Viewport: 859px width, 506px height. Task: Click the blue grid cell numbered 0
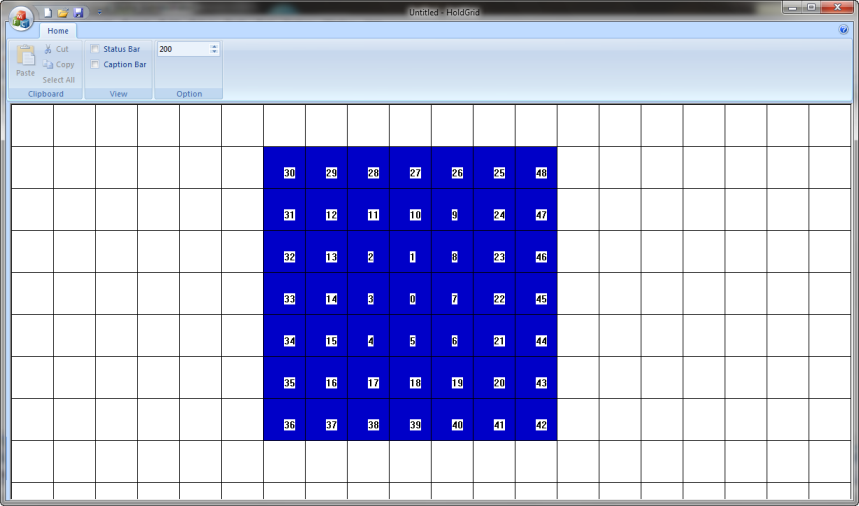pyautogui.click(x=410, y=294)
